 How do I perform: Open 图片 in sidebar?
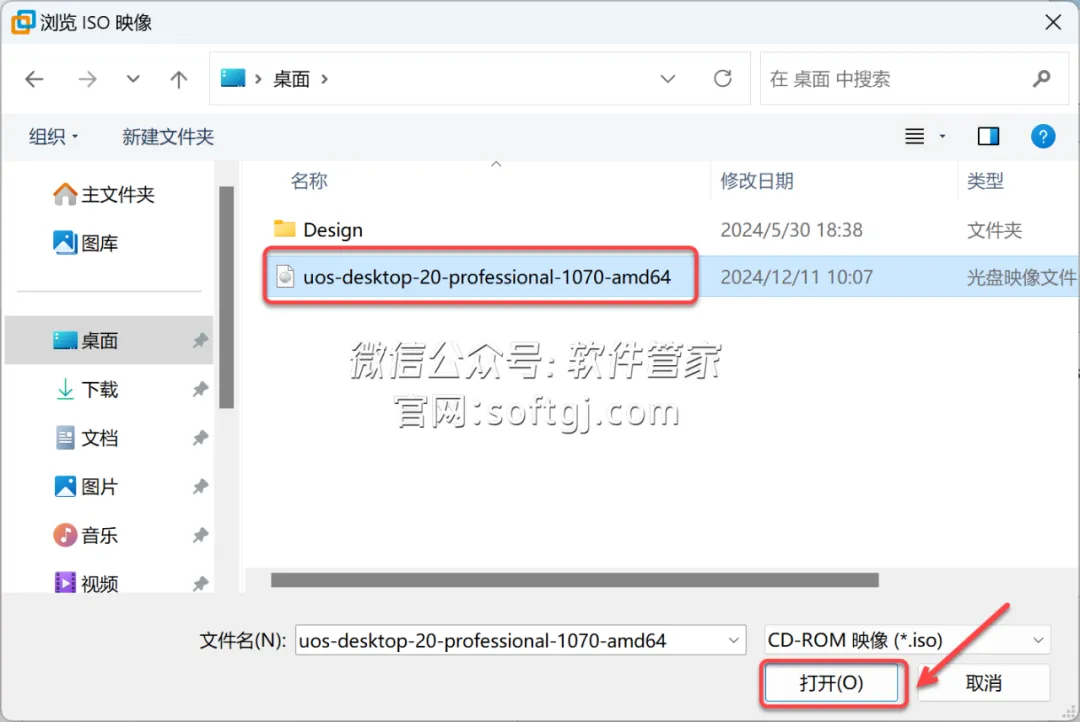(85, 487)
